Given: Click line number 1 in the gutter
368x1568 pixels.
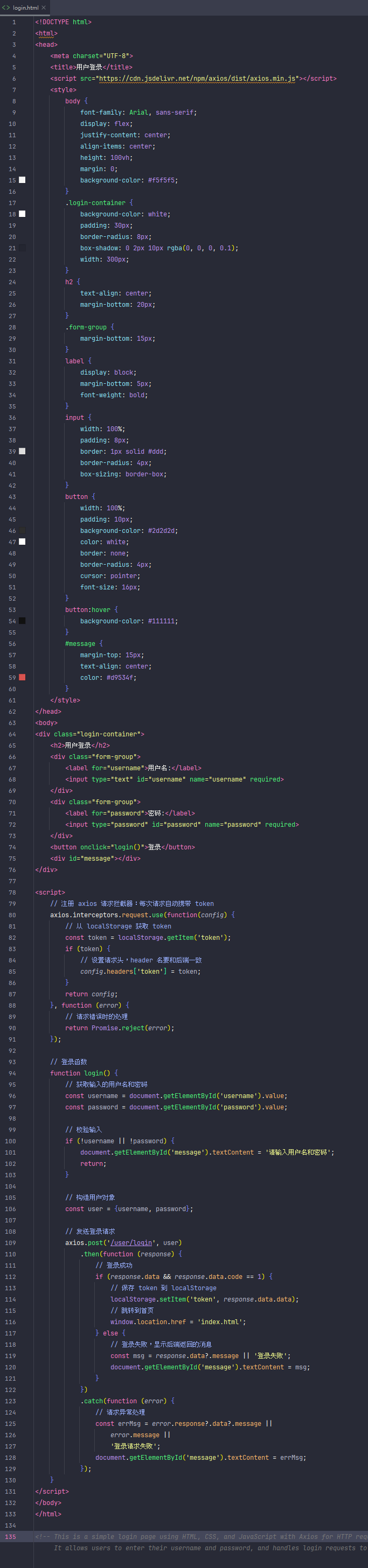Looking at the screenshot, I should click(x=14, y=22).
